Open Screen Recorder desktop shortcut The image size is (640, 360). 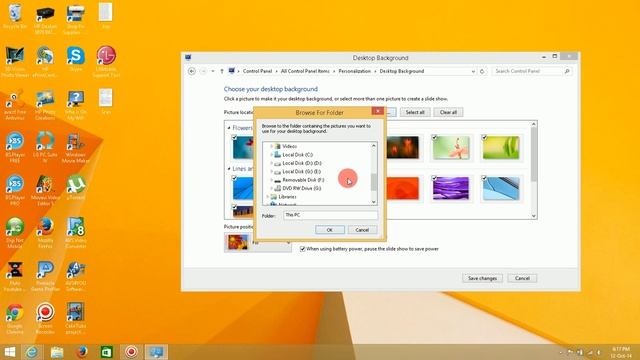tap(45, 319)
